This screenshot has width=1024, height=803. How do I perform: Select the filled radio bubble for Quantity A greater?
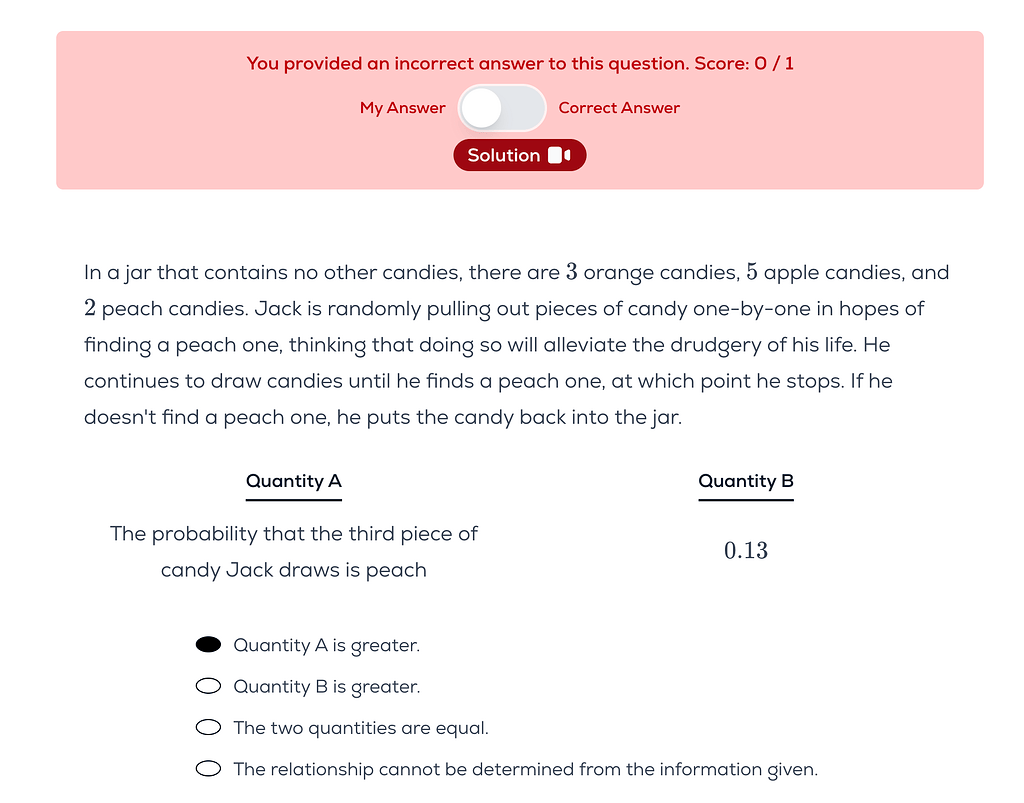[208, 644]
